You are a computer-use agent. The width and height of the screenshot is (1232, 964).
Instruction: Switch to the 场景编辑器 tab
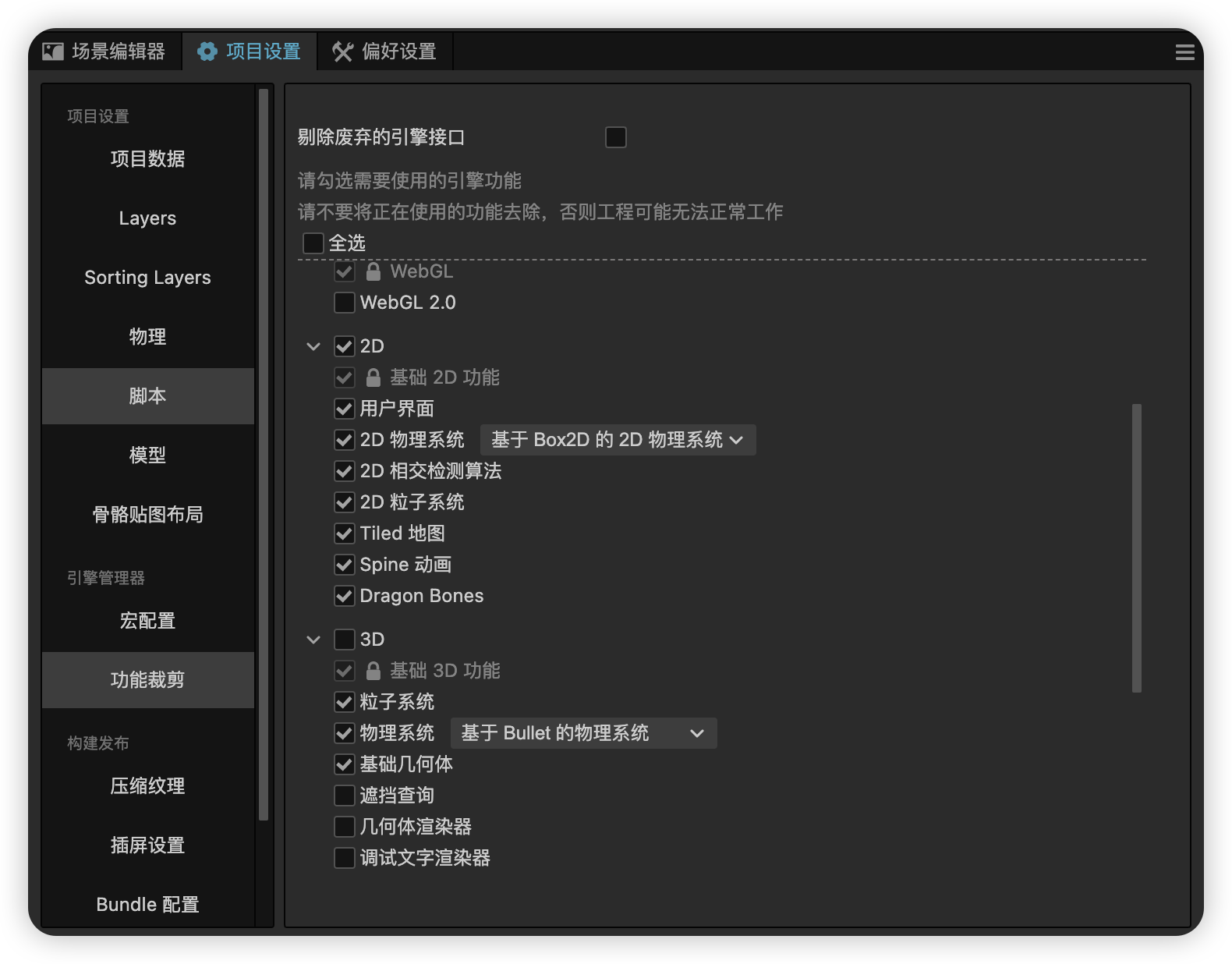[104, 51]
